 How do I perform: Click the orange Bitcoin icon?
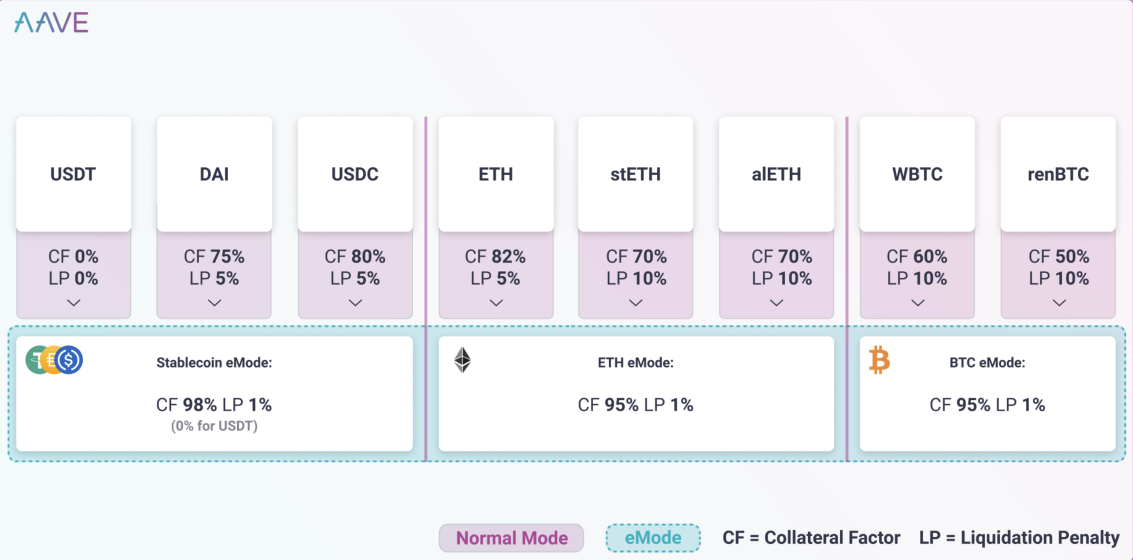[879, 360]
